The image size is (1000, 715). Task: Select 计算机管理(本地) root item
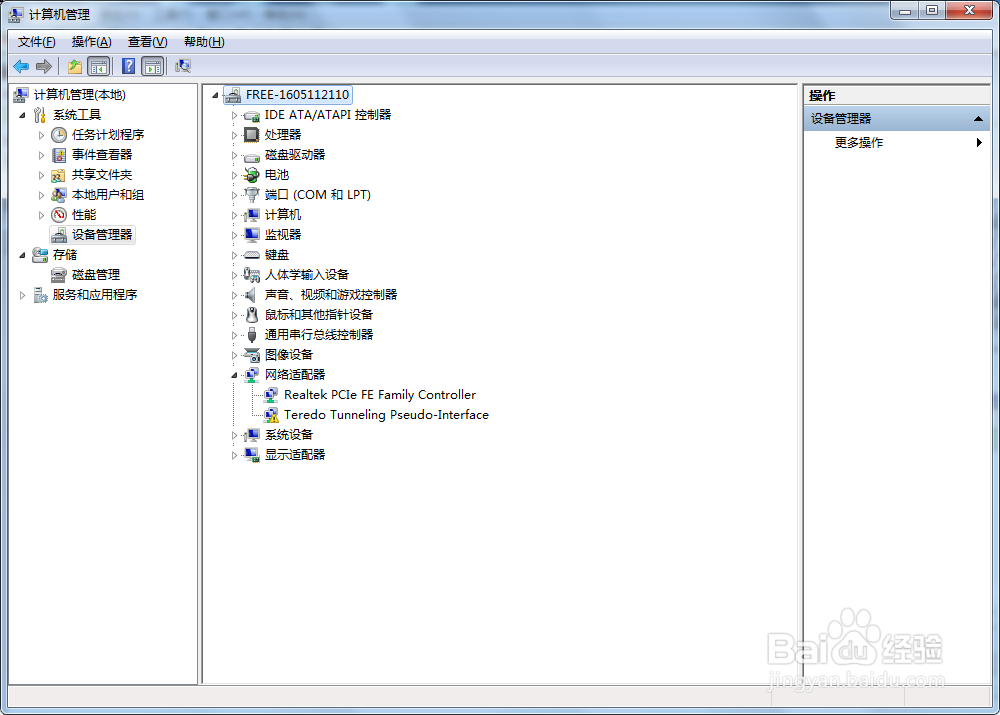click(x=80, y=95)
